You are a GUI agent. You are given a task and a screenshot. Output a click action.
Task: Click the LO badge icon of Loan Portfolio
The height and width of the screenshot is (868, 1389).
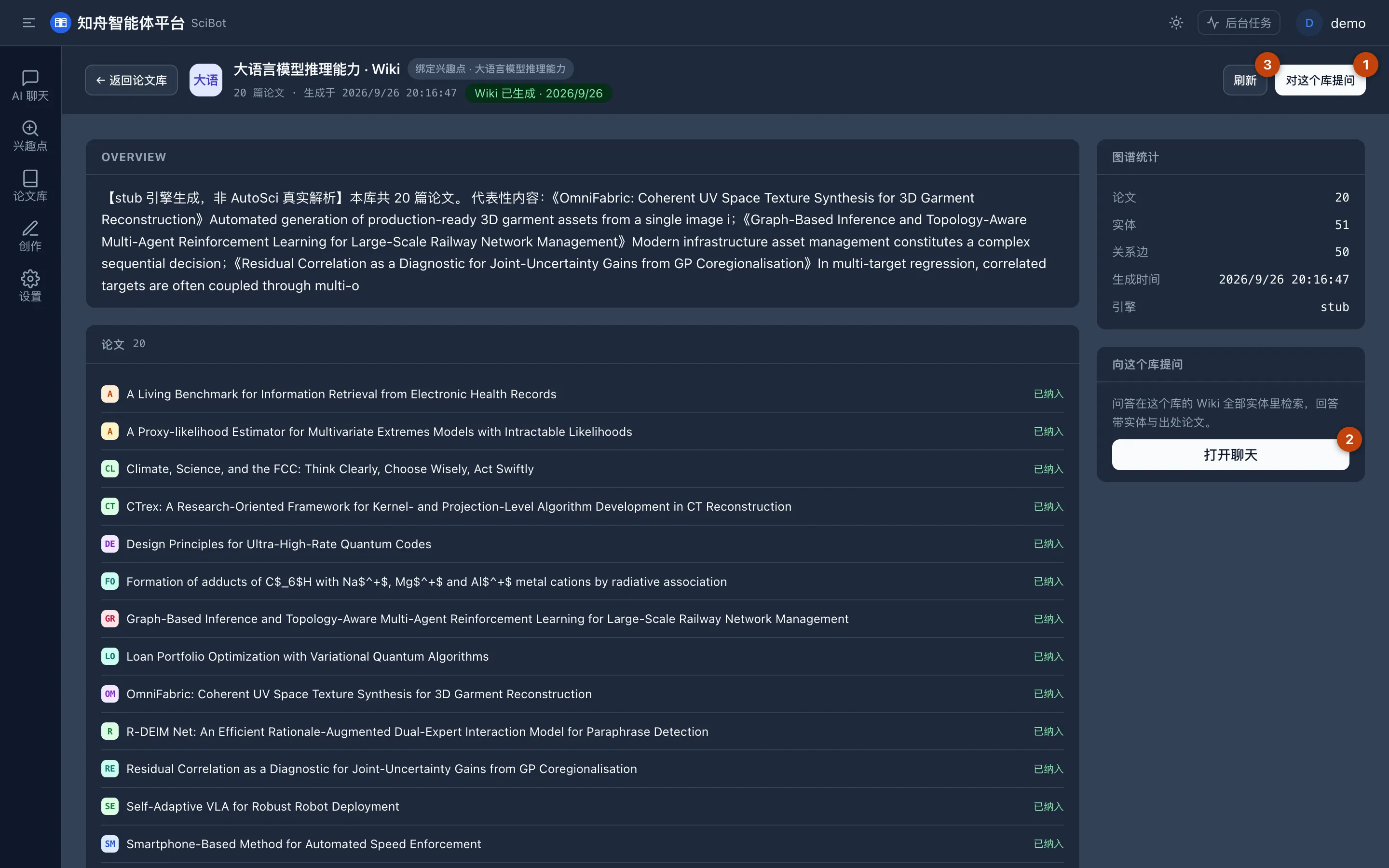click(109, 656)
